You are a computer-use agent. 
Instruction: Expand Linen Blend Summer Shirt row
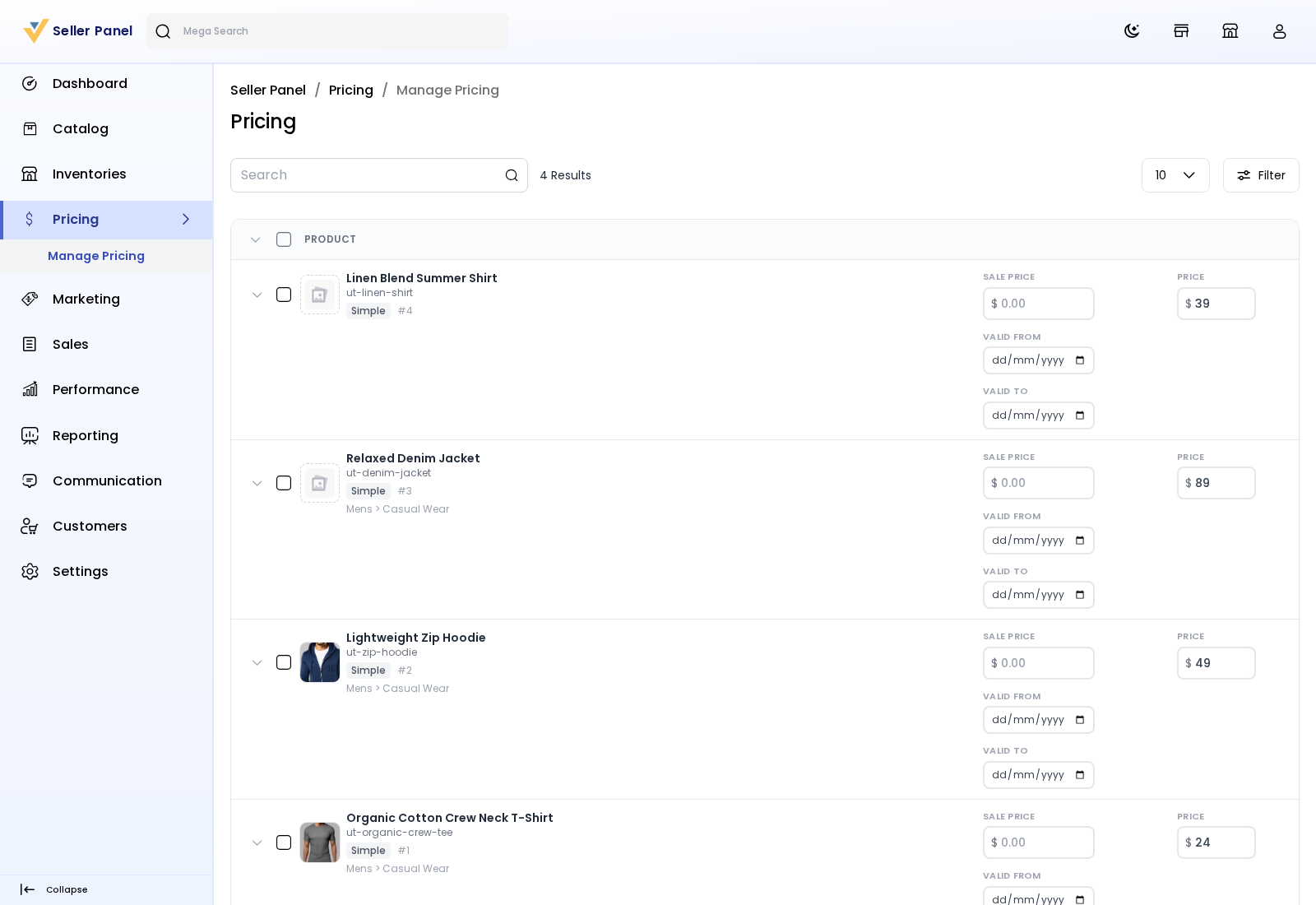pos(257,295)
